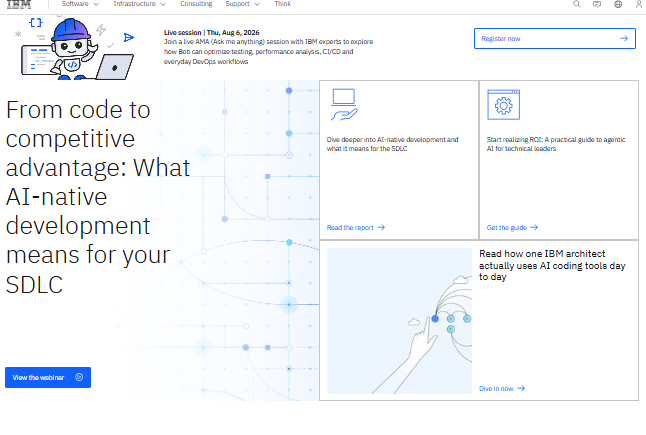Open the Consulting menu item
Viewport: 646px width, 435px height.
[x=196, y=4]
